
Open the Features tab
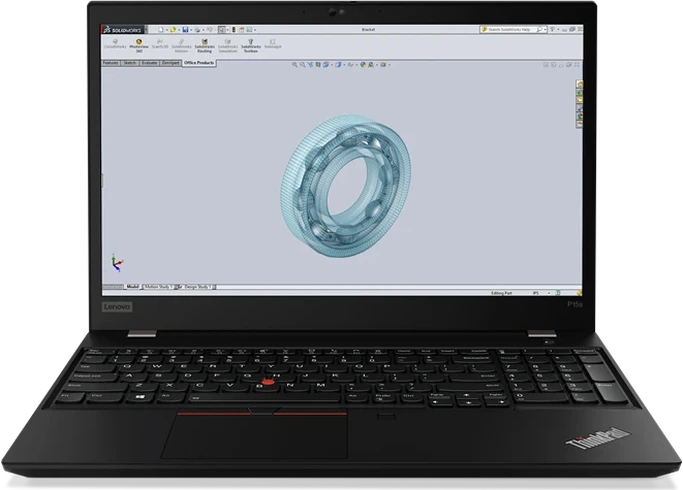tap(112, 62)
